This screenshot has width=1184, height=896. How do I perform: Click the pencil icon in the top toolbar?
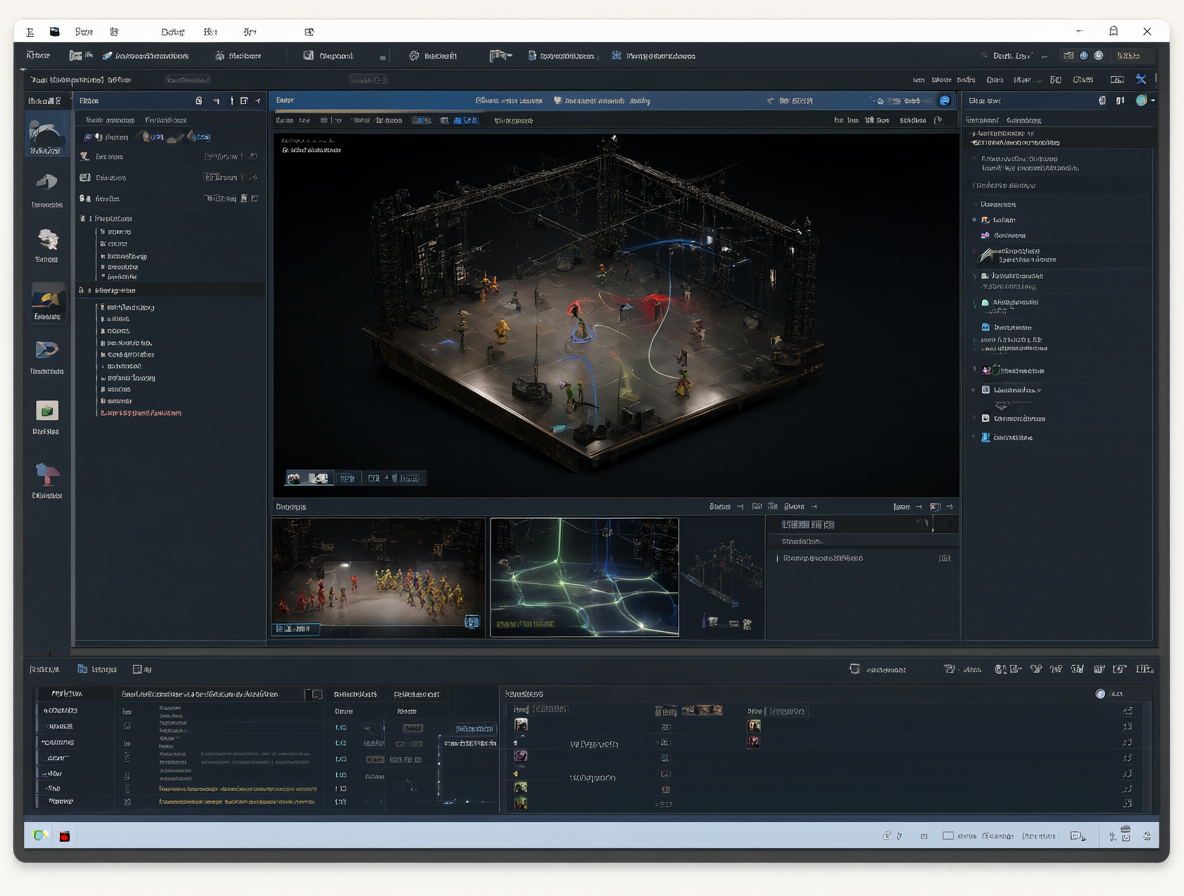click(x=107, y=56)
